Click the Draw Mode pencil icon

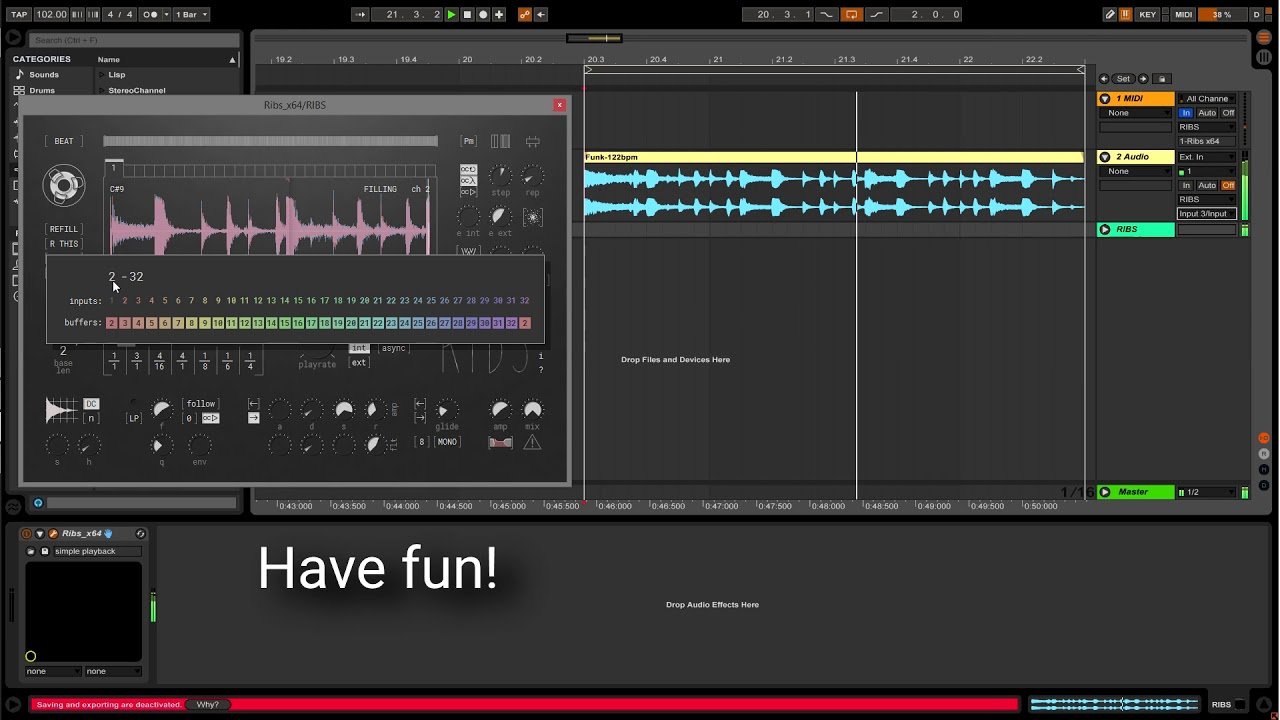[x=1110, y=14]
